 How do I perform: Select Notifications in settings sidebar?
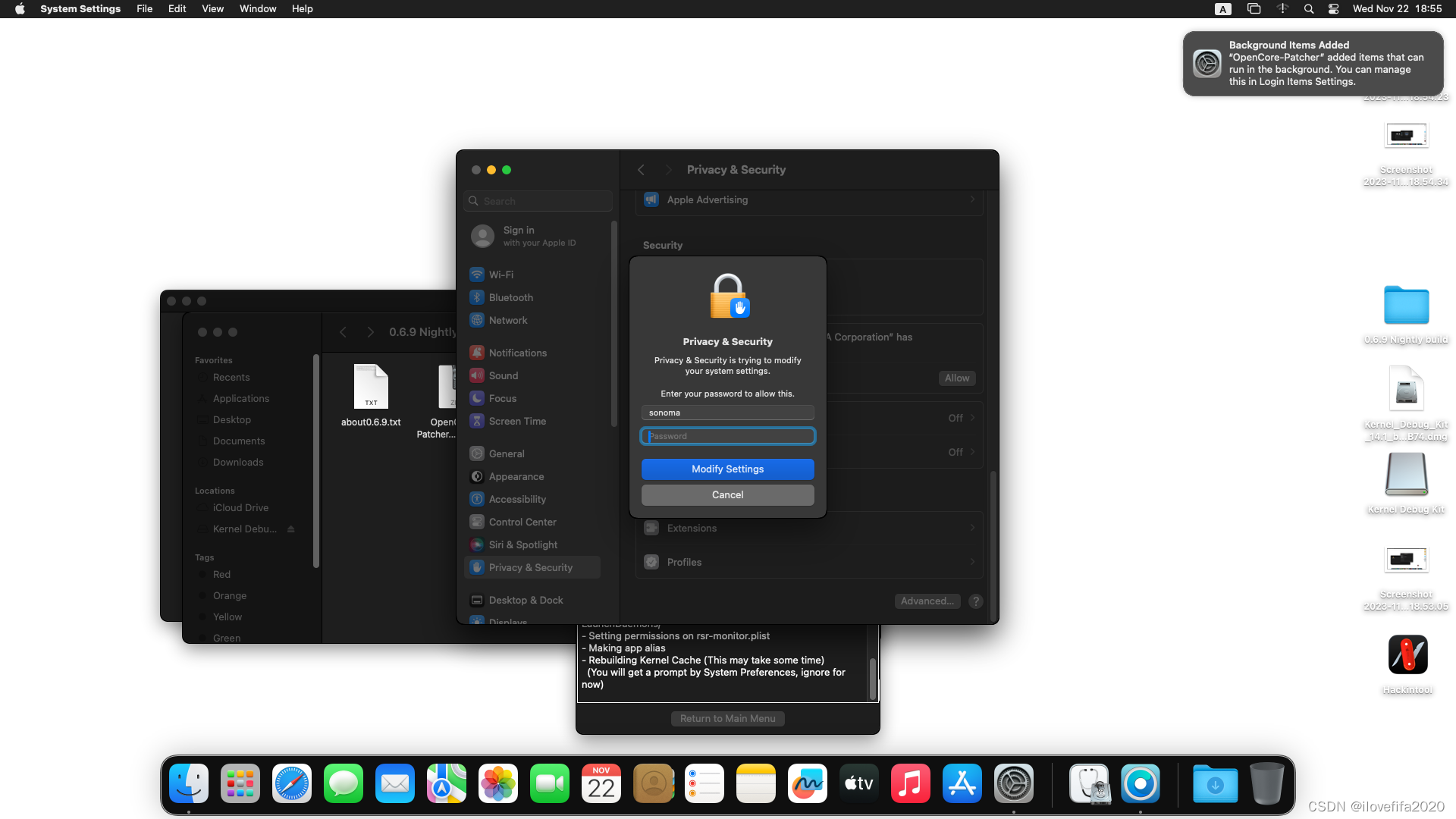[517, 353]
